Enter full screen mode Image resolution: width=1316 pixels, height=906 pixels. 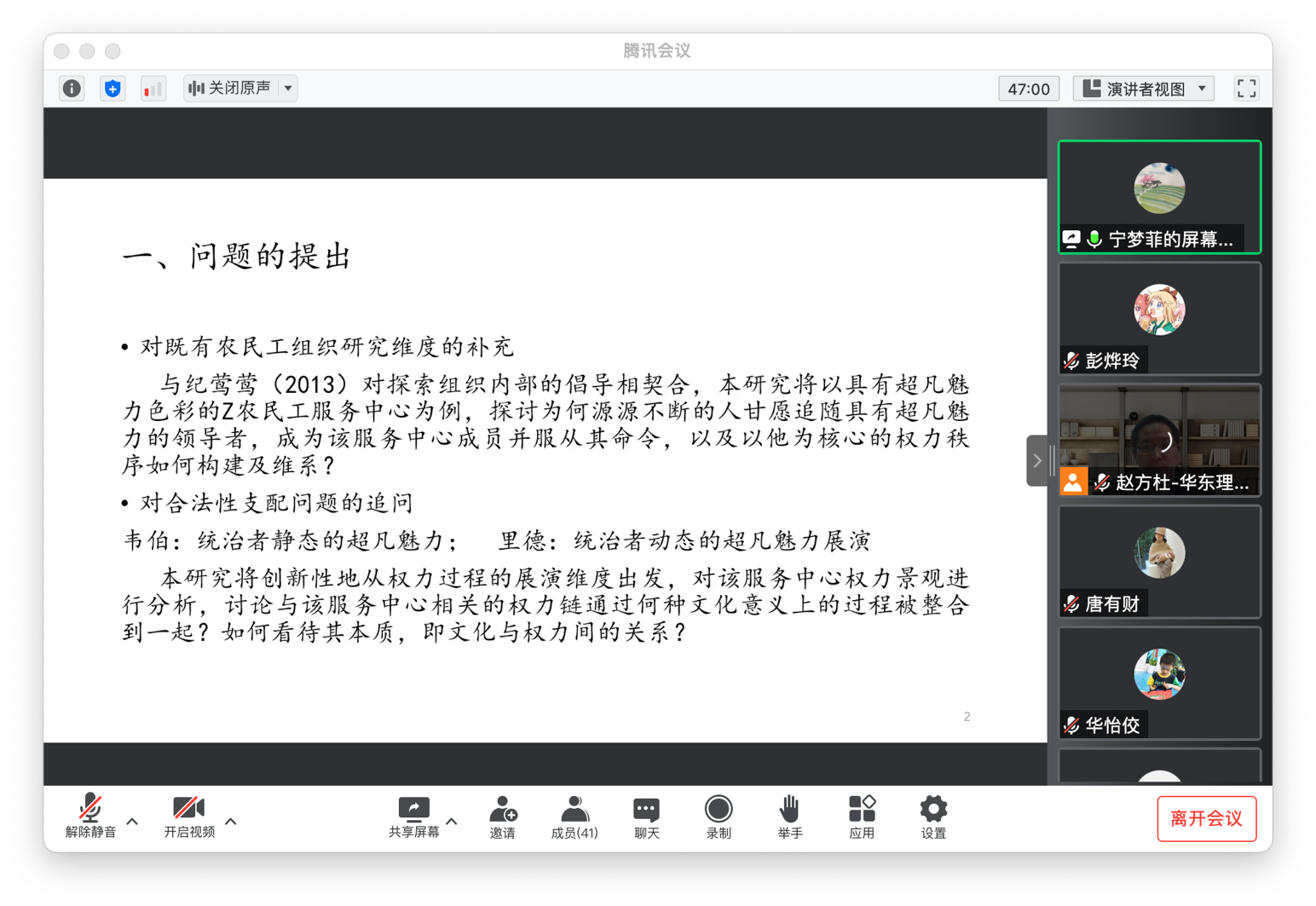pyautogui.click(x=1246, y=88)
